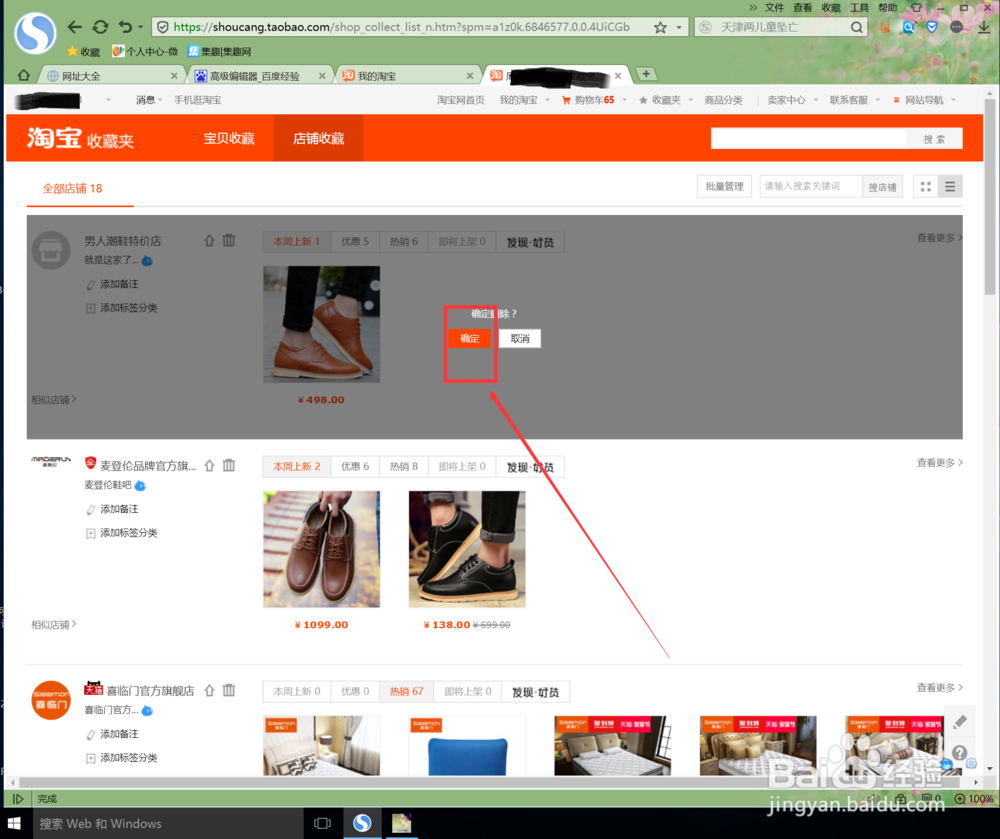
Task: Focus the 请输入搜索关键词 input field
Action: click(811, 187)
